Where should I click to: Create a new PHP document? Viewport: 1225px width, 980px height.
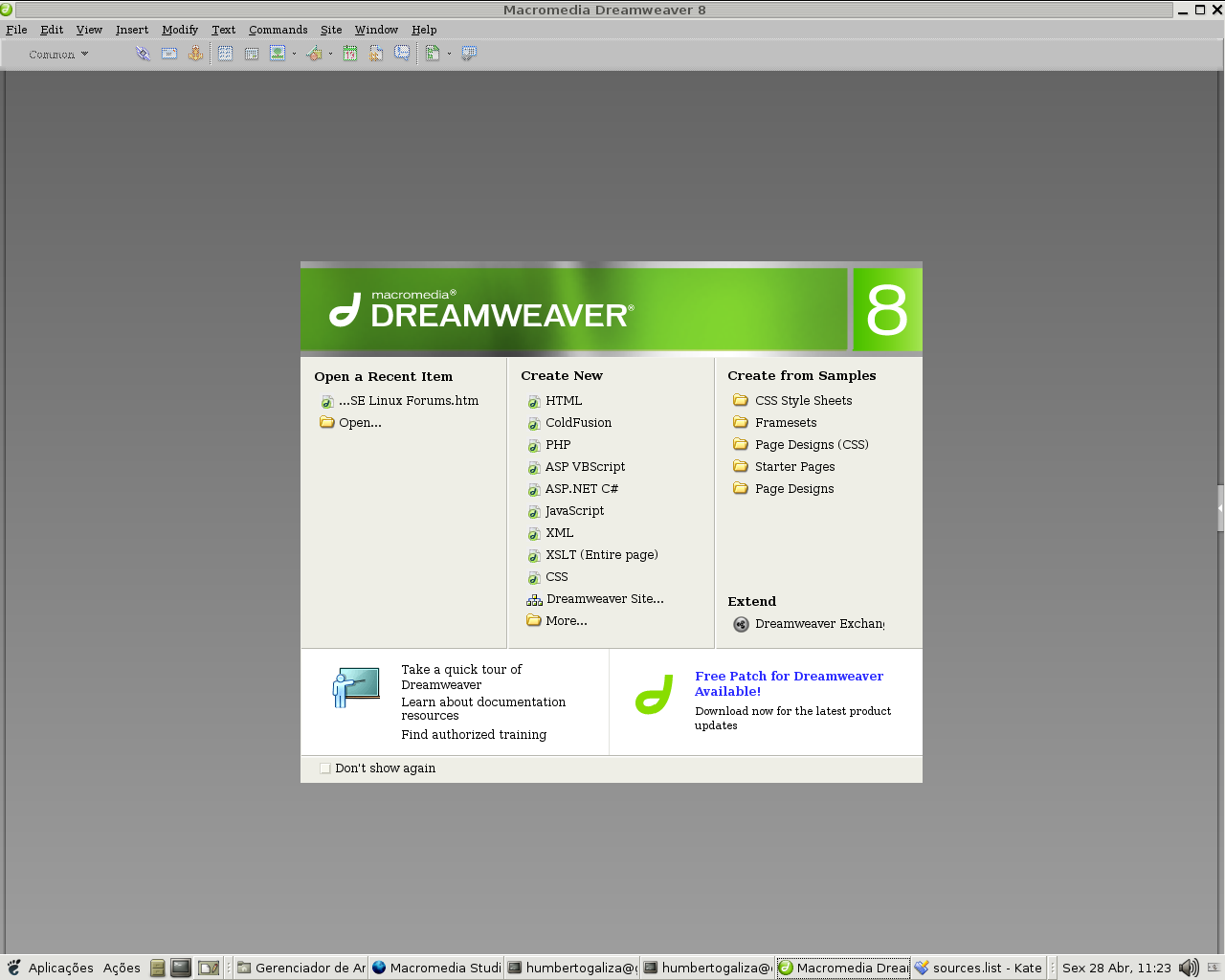[x=549, y=445]
